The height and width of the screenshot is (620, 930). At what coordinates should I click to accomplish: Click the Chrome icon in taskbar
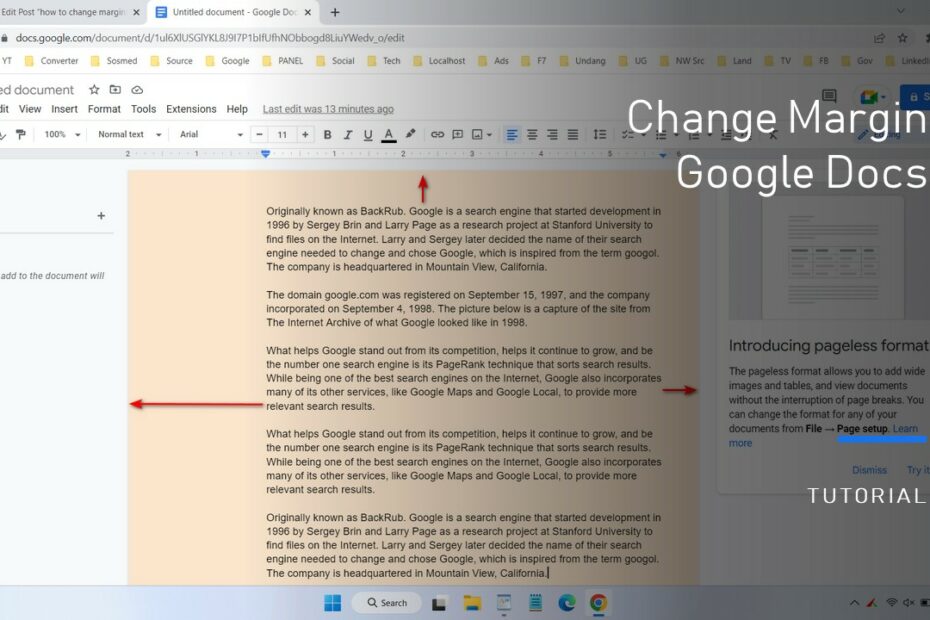(x=598, y=603)
